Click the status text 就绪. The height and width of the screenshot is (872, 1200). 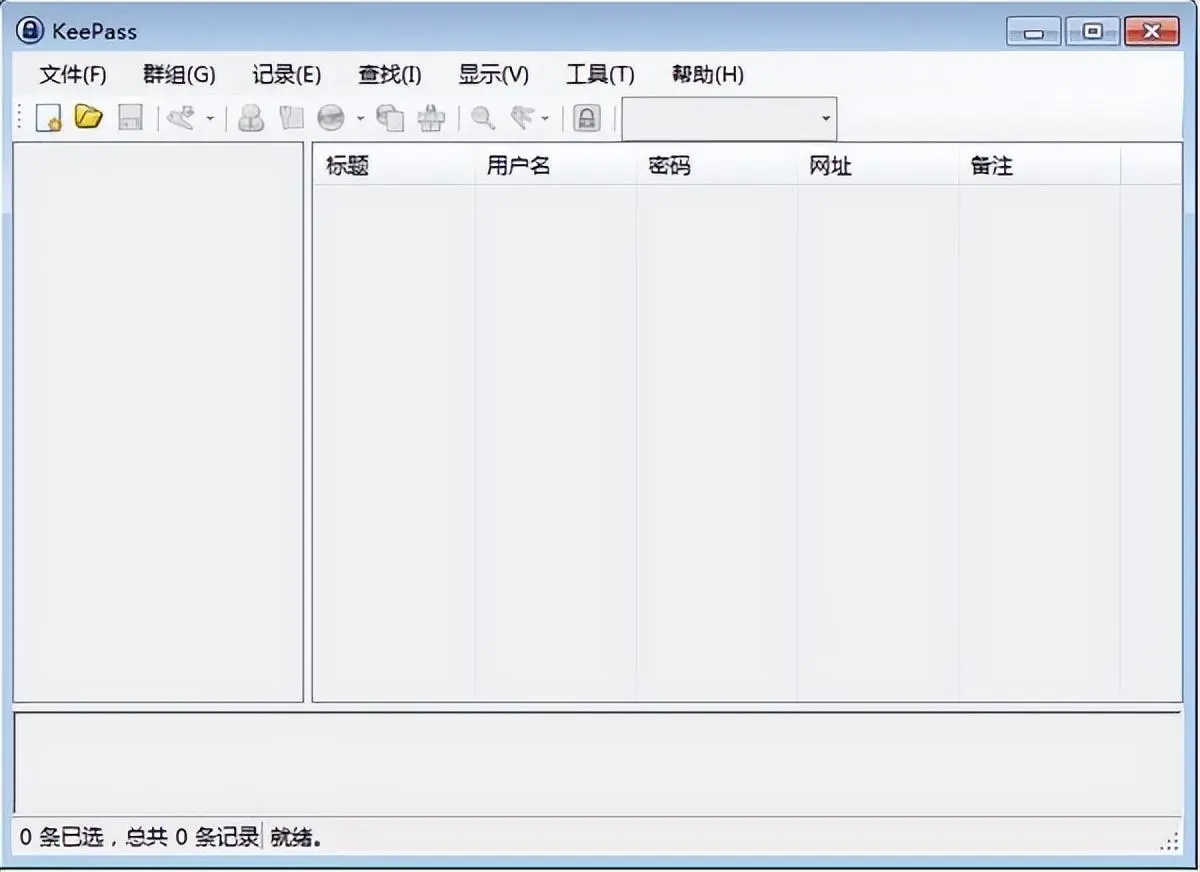[x=296, y=838]
